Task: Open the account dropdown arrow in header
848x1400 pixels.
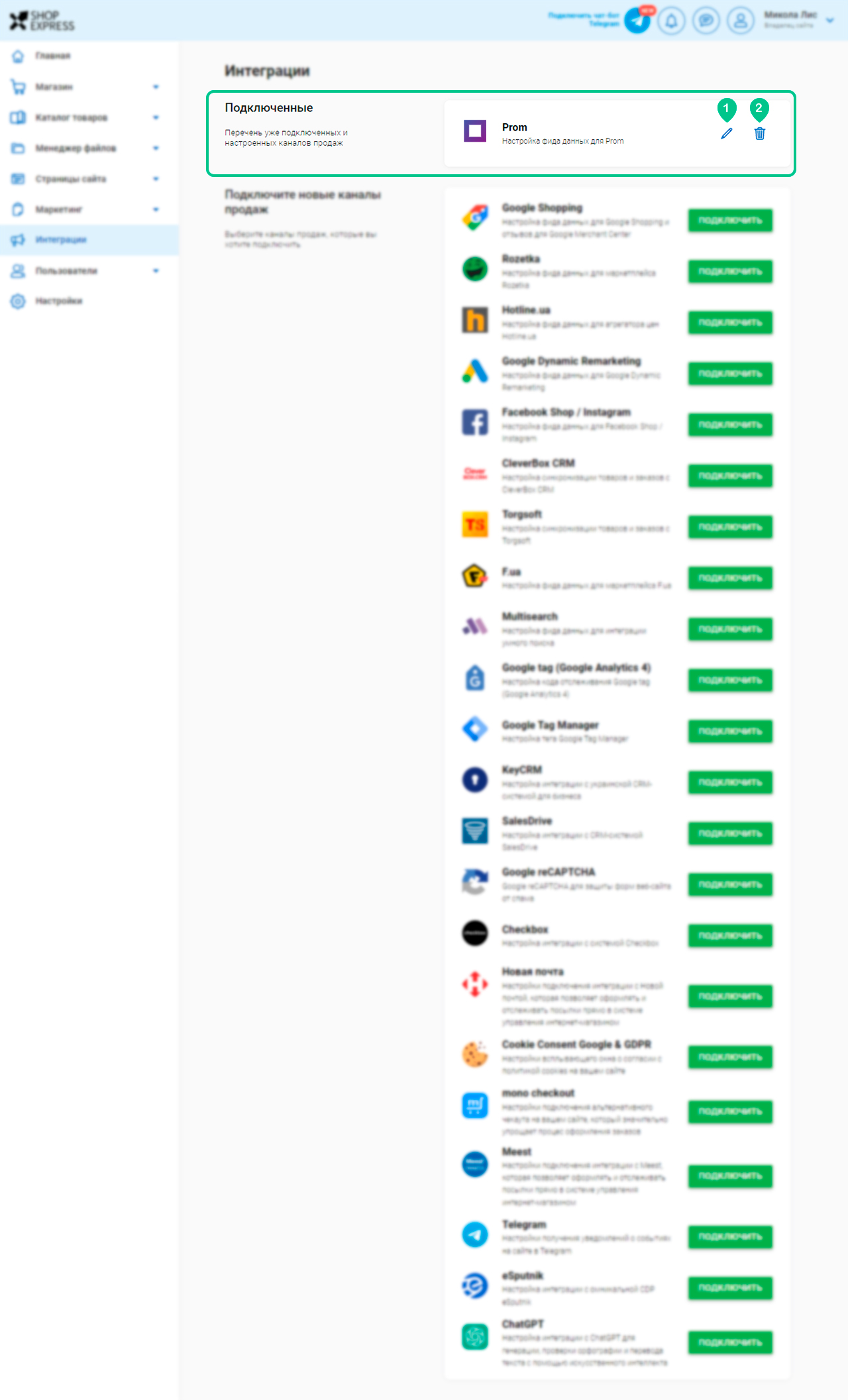Action: (829, 21)
